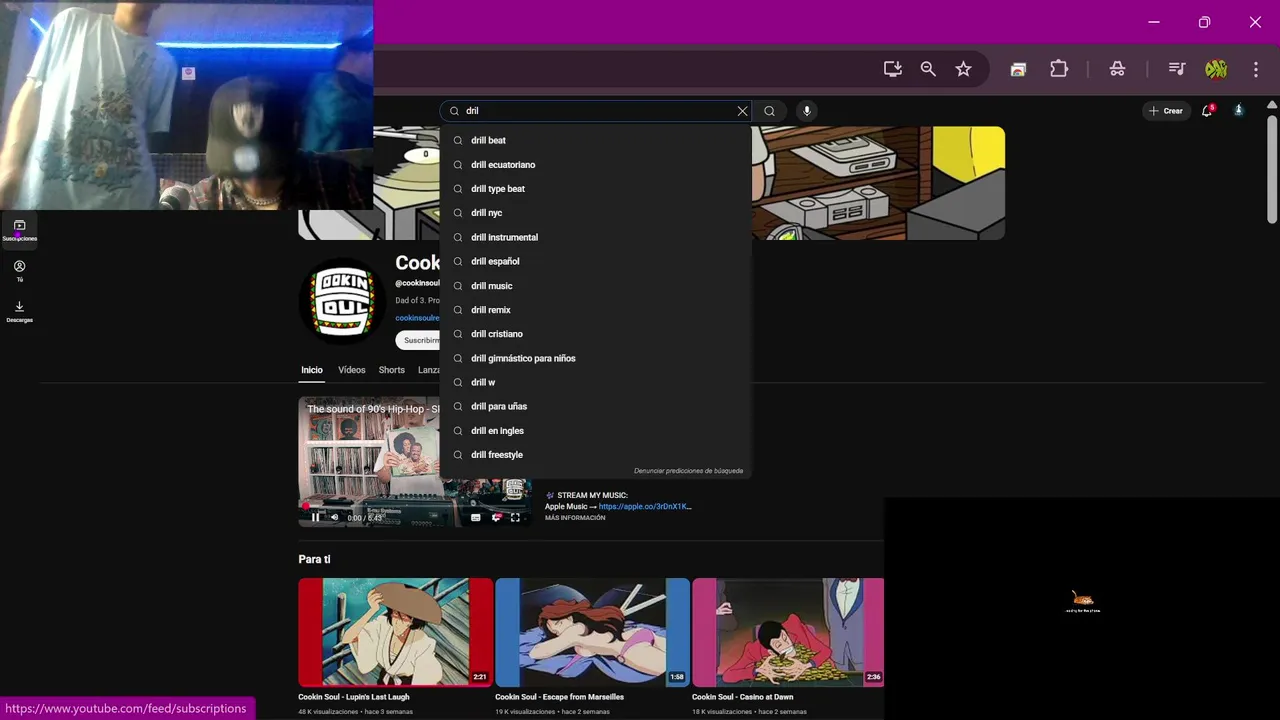This screenshot has width=1280, height=720.
Task: Pick 'drill gimnástico para niños' suggestion
Action: [595, 358]
